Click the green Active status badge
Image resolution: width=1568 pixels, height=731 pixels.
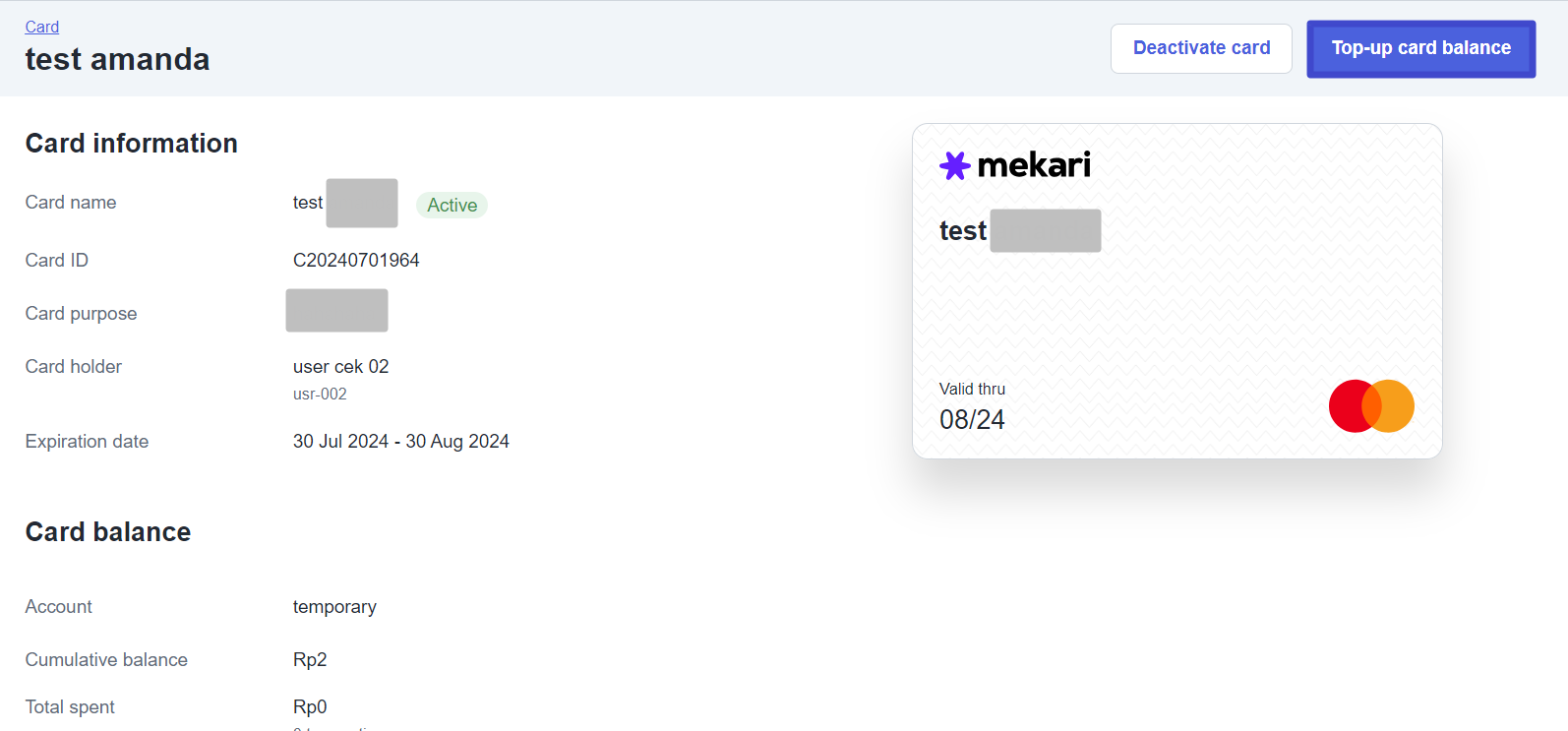click(x=452, y=205)
